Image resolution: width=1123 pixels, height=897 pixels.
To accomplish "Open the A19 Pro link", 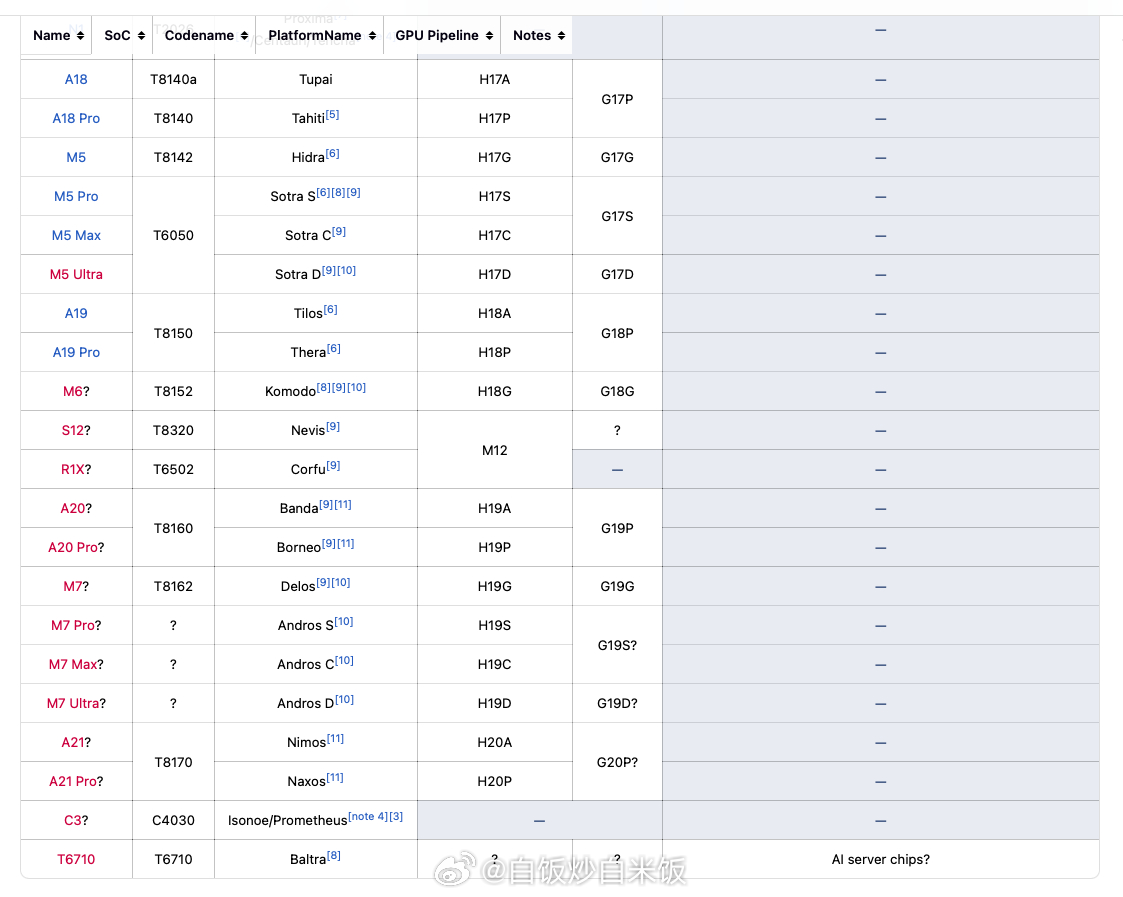I will pos(76,352).
